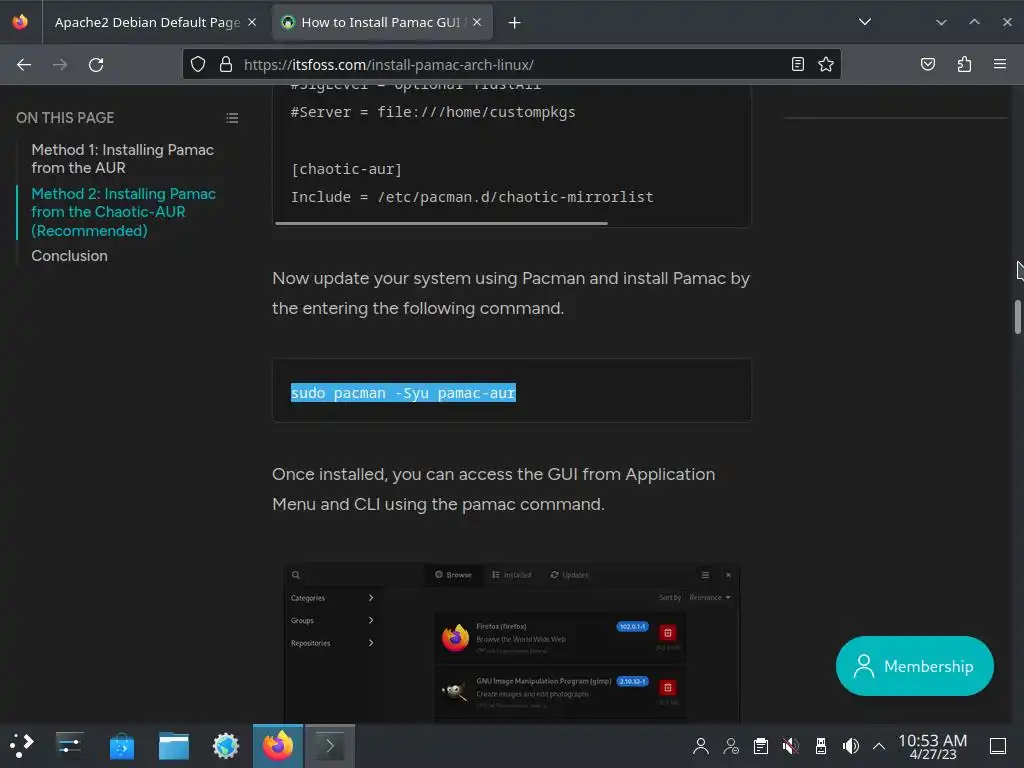Expand hidden system tray icons
Image resolution: width=1024 pixels, height=768 pixels.
click(x=879, y=746)
